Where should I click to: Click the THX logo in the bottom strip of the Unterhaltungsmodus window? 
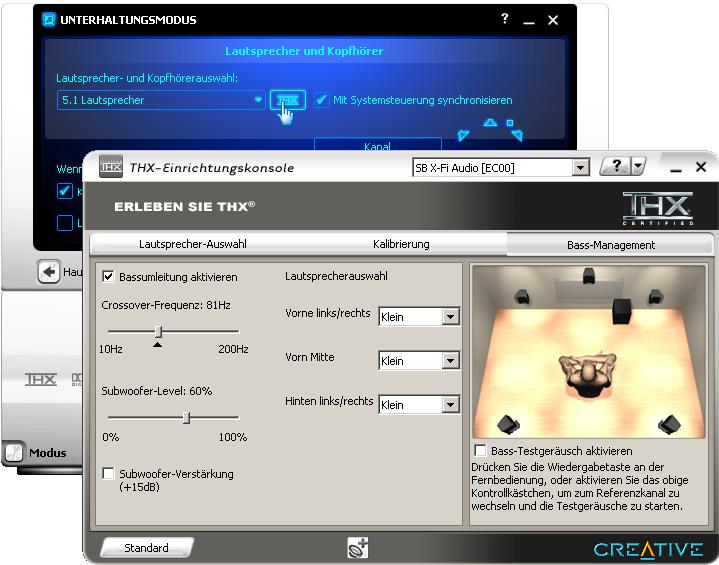41,379
